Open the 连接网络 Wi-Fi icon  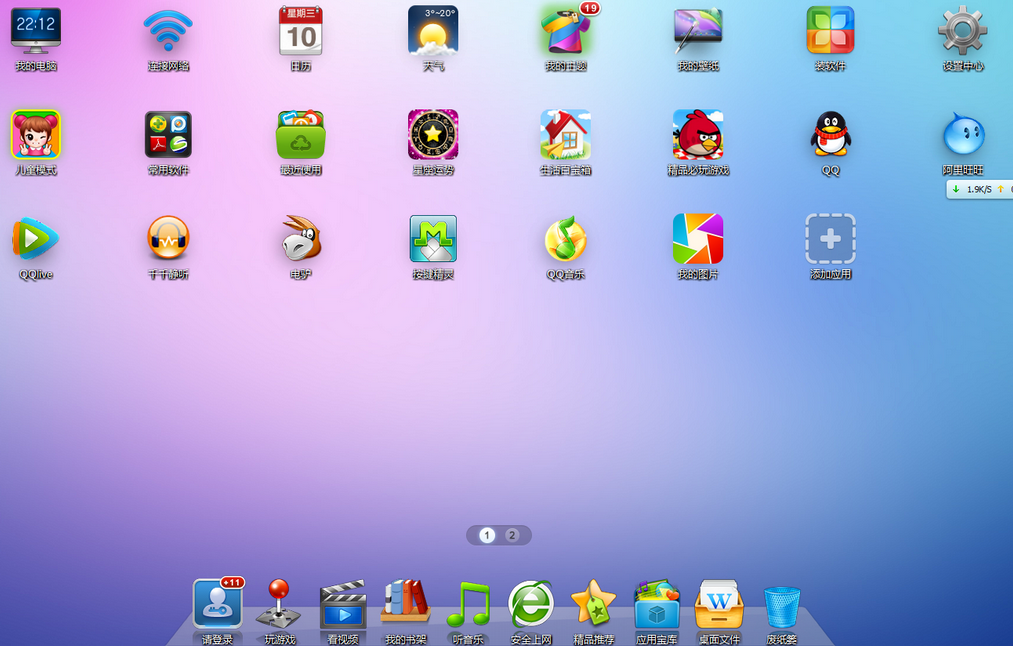(x=168, y=30)
